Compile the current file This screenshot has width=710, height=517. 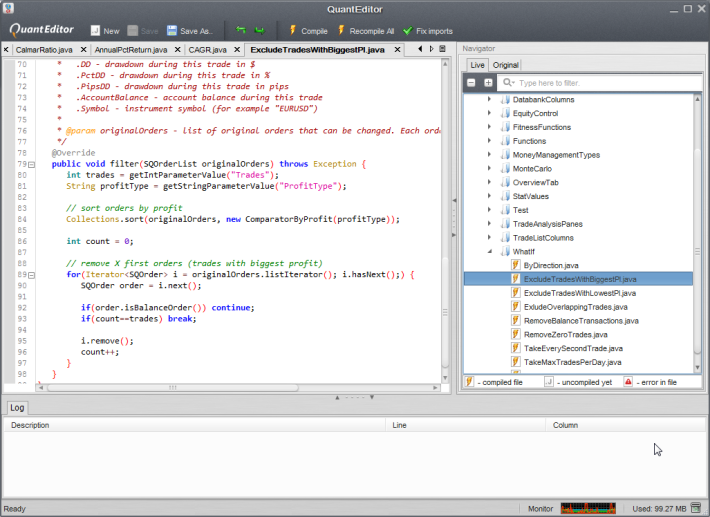(308, 31)
